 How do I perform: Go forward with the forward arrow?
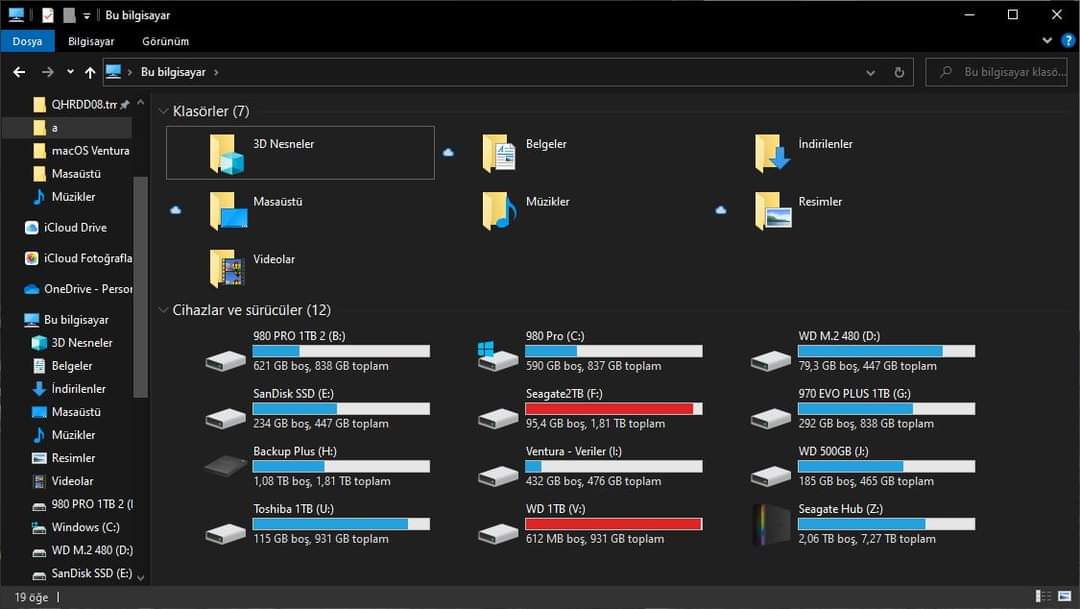(48, 72)
